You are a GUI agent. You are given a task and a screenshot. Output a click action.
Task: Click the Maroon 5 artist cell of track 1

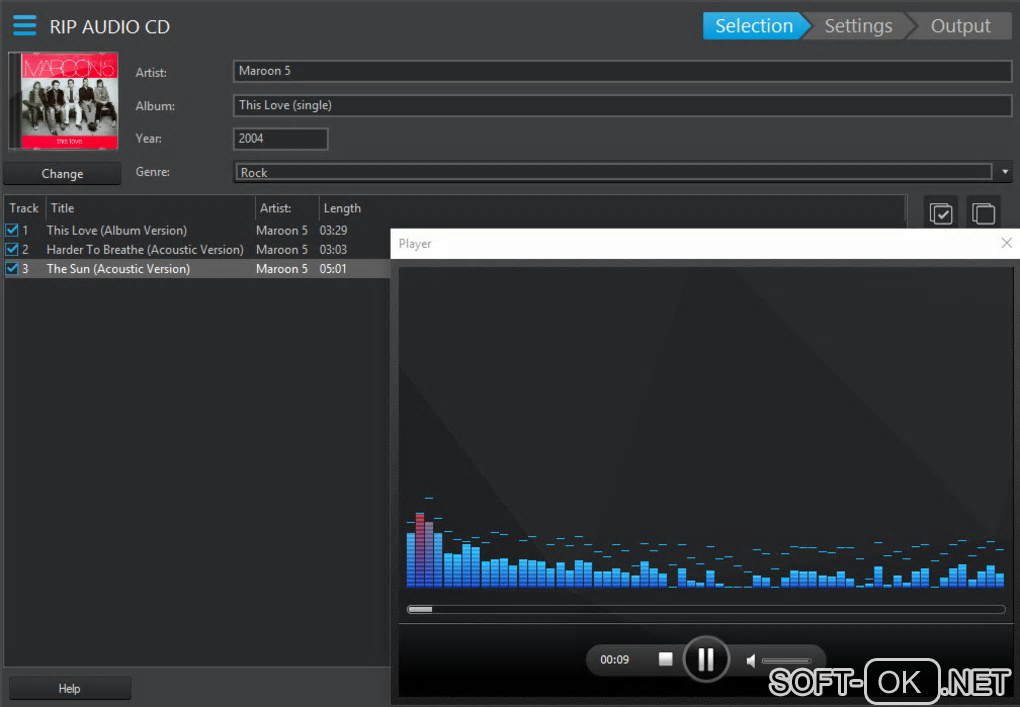(282, 230)
